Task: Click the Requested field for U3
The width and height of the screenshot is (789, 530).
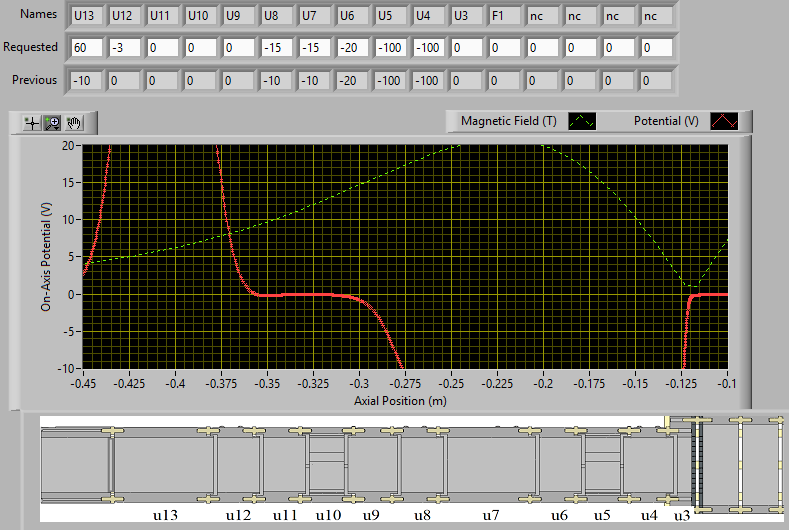Action: pyautogui.click(x=467, y=48)
